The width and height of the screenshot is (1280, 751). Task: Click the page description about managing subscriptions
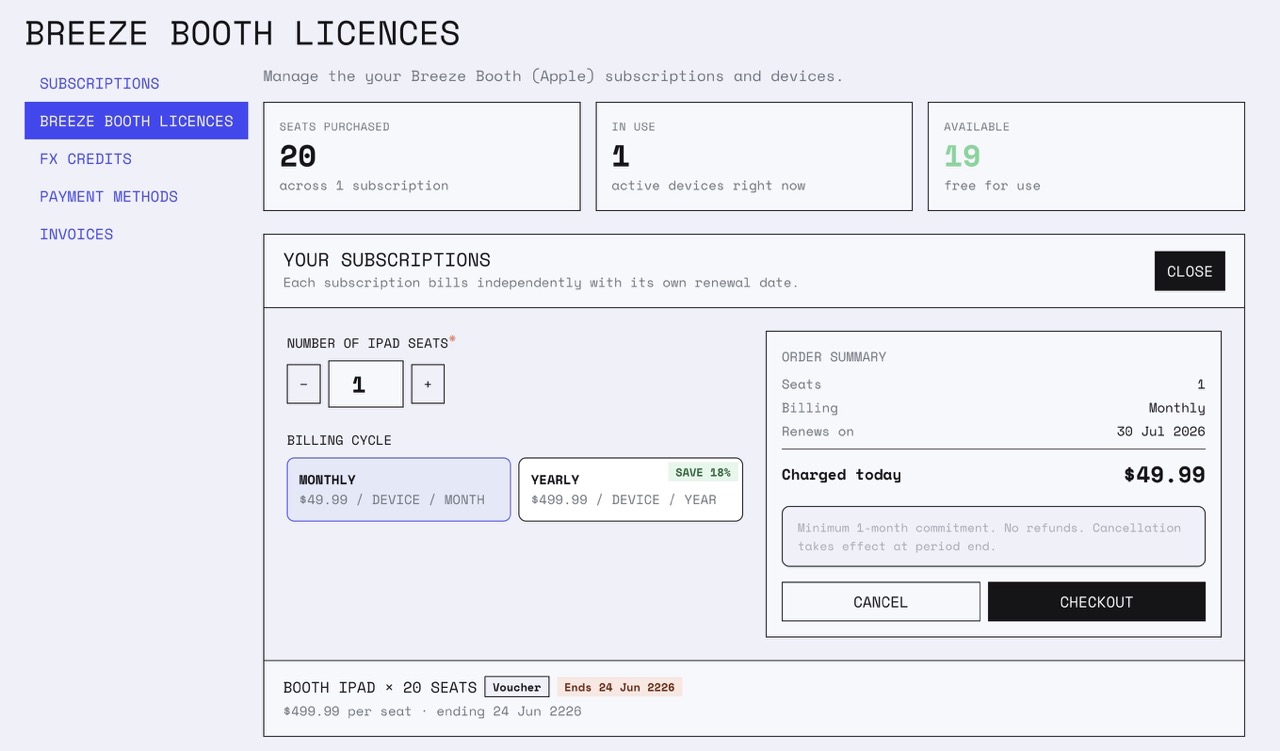[553, 76]
